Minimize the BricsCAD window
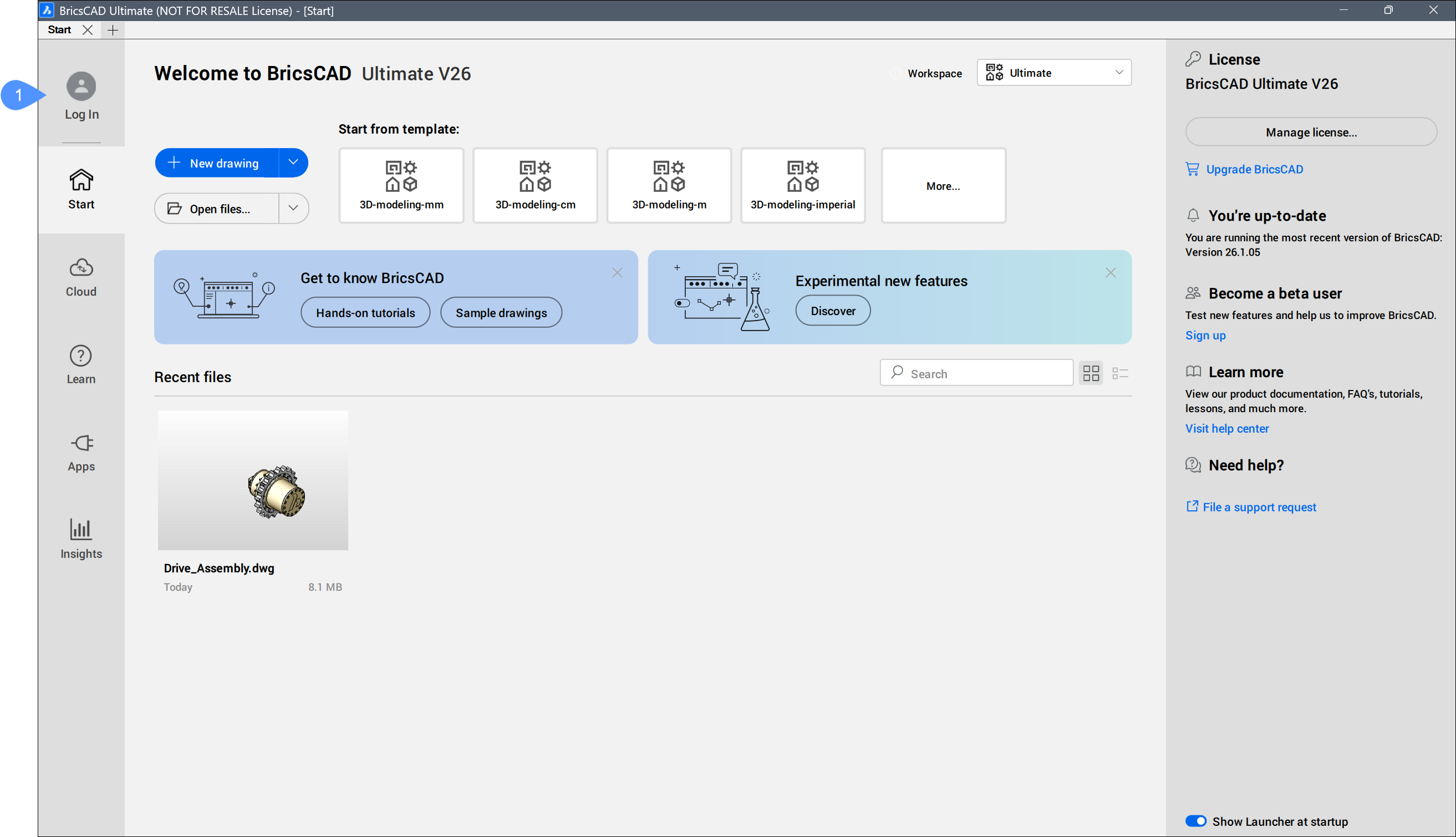The height and width of the screenshot is (837, 1456). [1343, 11]
